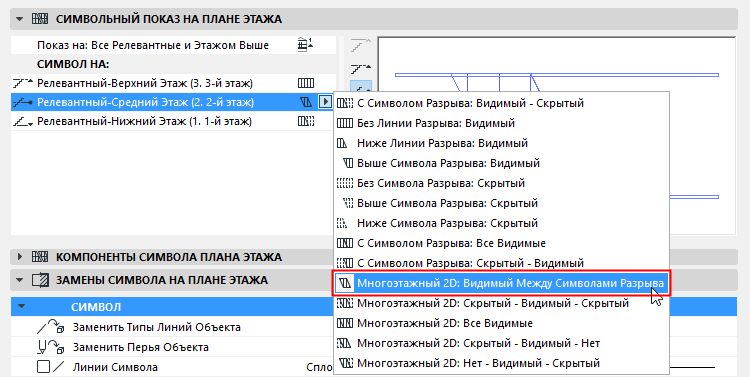Choose Многоэтажный 2D: Видимый Между Символами Разрыва

(501, 283)
